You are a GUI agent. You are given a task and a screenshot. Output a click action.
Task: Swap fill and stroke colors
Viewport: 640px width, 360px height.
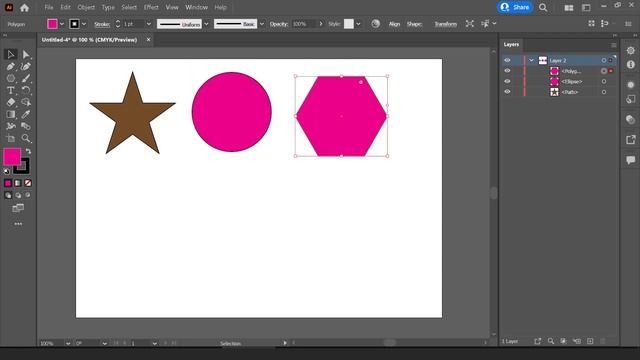(28, 151)
